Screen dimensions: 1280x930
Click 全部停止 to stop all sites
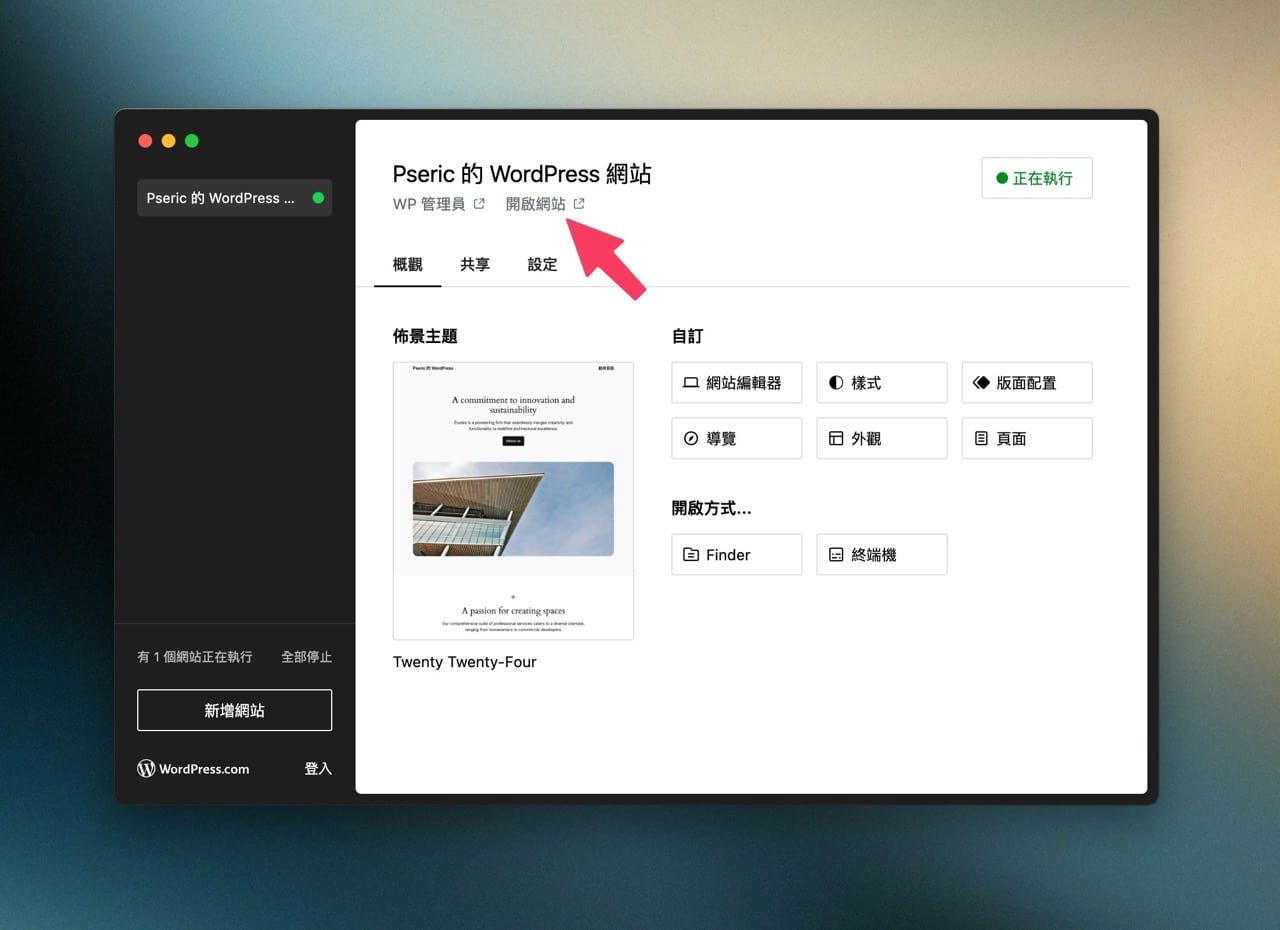click(306, 657)
